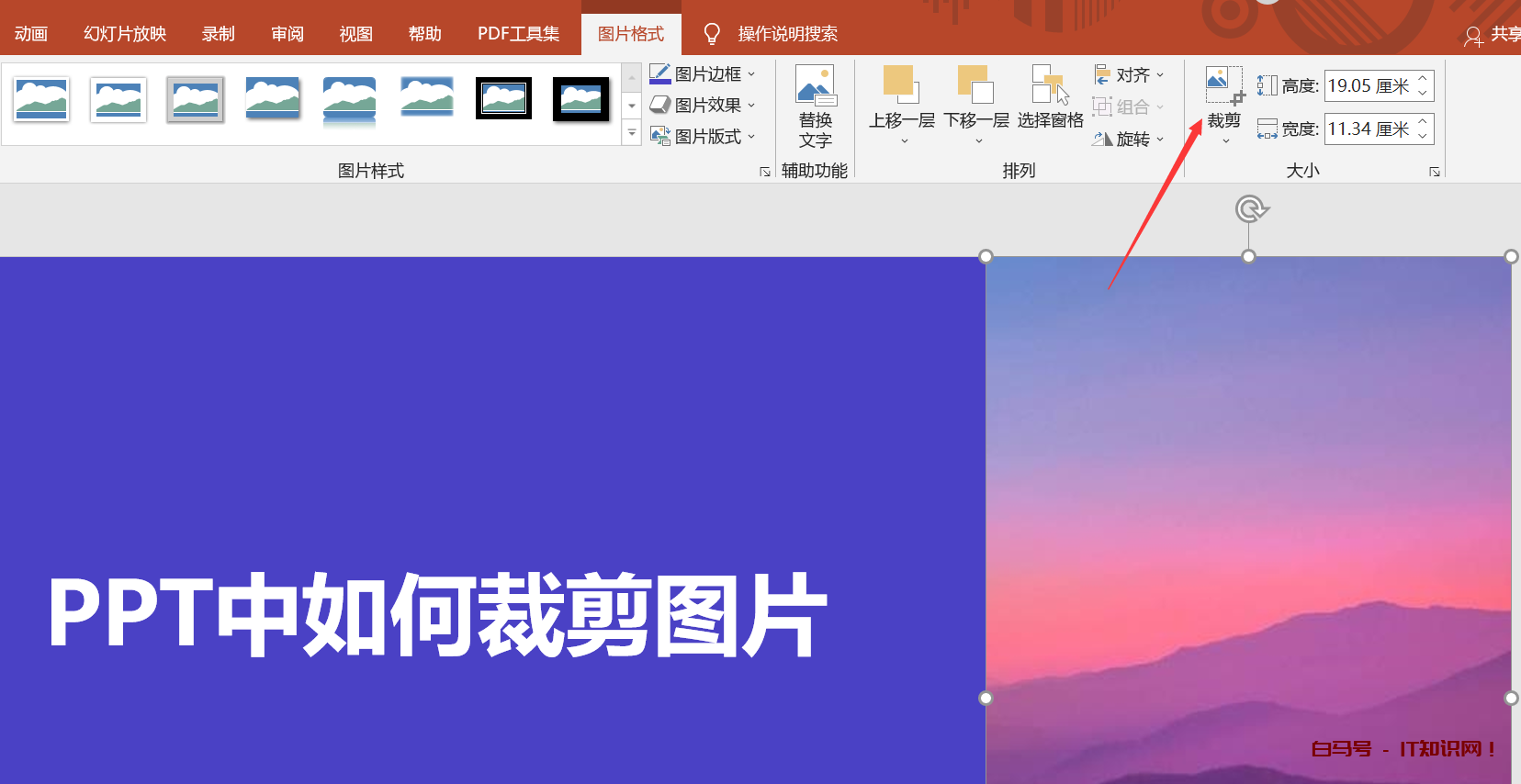The image size is (1521, 784).
Task: Switch to the PDF工具集 tab
Action: (x=518, y=34)
